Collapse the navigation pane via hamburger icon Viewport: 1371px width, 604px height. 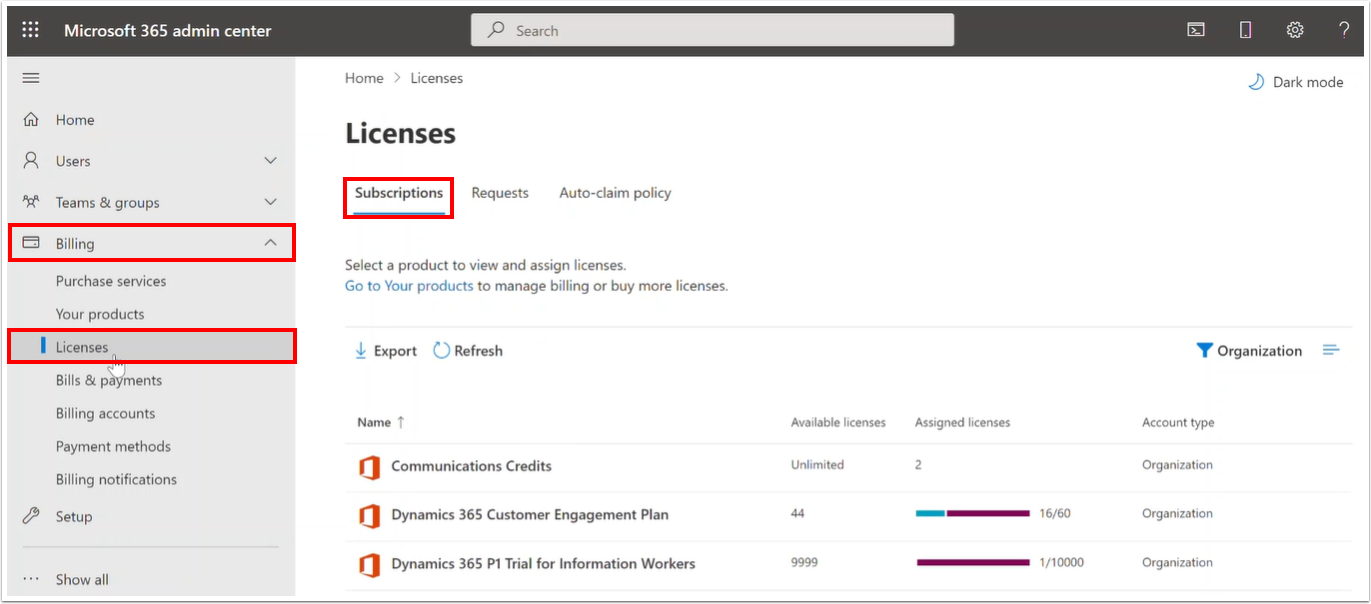pyautogui.click(x=30, y=77)
